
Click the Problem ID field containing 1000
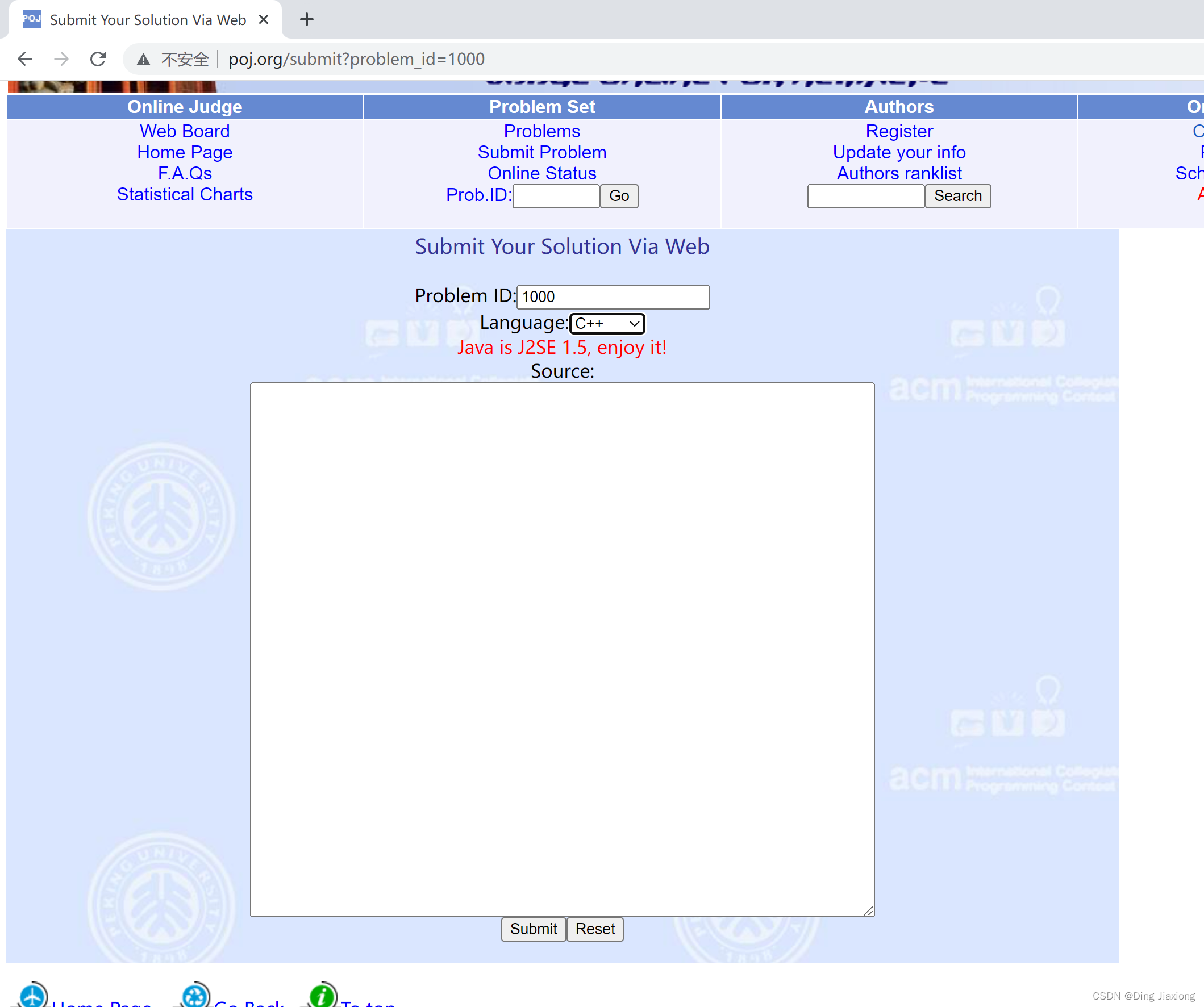tap(613, 297)
